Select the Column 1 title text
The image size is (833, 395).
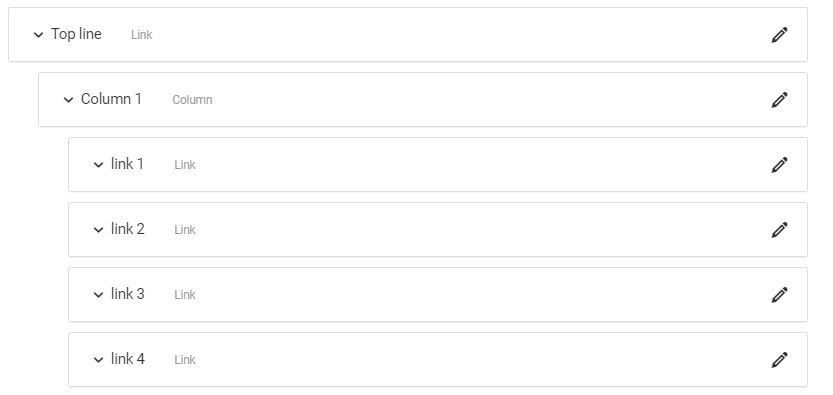click(112, 99)
